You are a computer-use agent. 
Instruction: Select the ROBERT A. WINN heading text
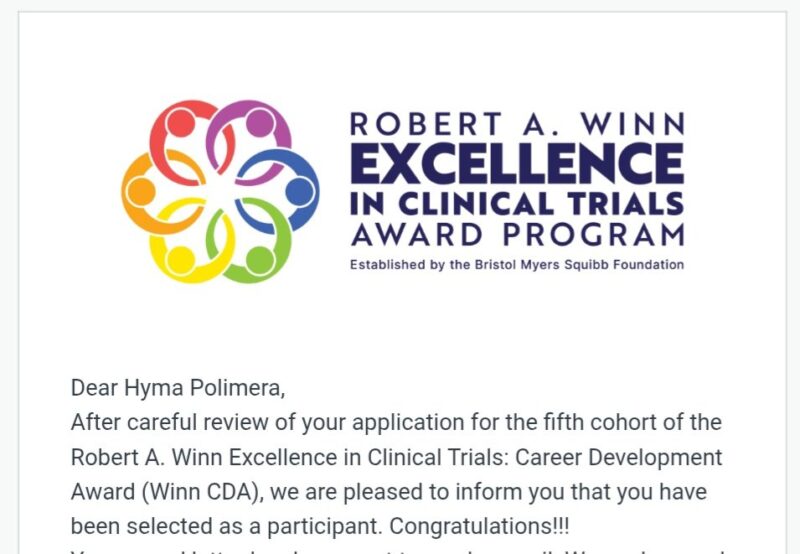click(517, 124)
